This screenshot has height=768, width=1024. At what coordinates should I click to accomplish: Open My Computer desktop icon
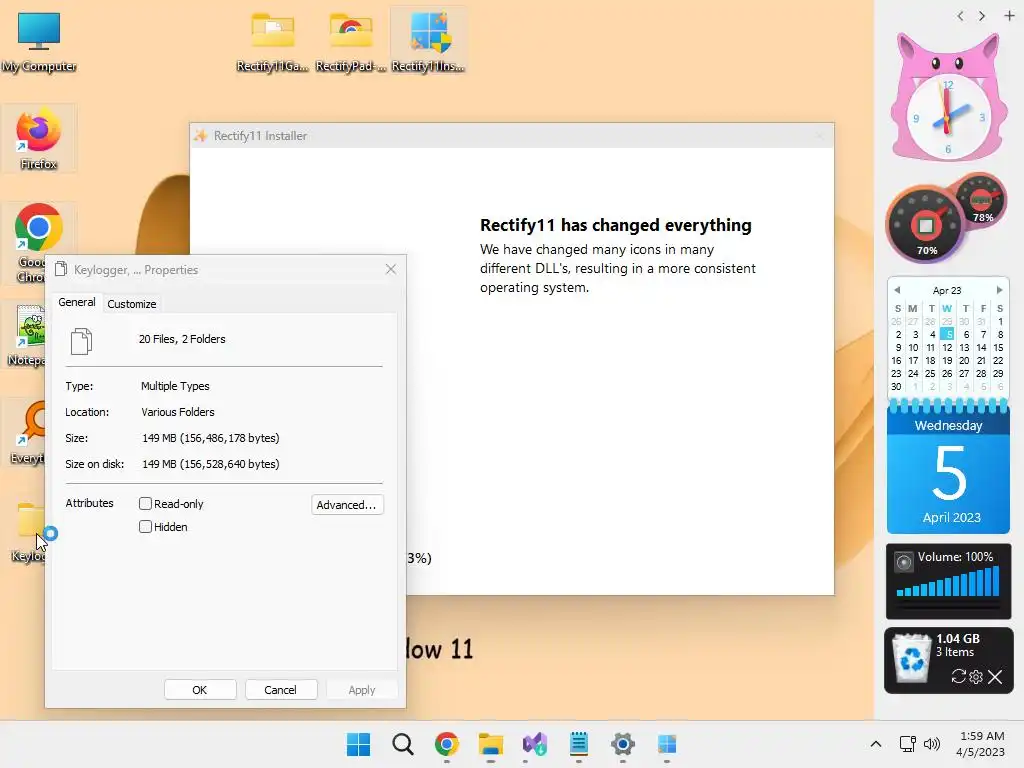pyautogui.click(x=39, y=42)
